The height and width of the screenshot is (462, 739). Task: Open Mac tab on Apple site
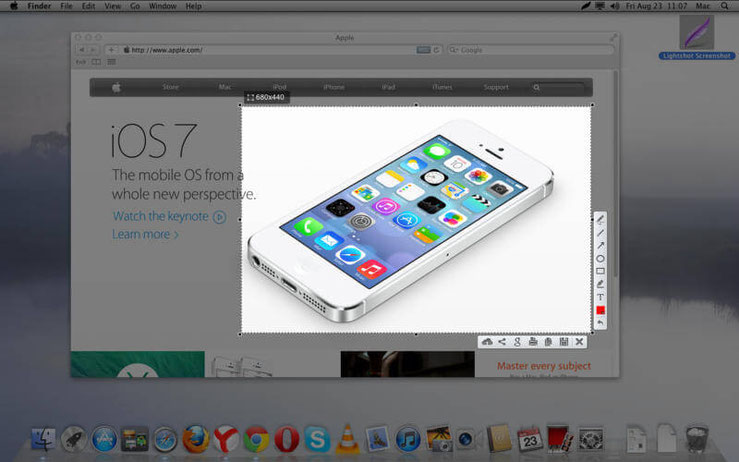coord(225,87)
